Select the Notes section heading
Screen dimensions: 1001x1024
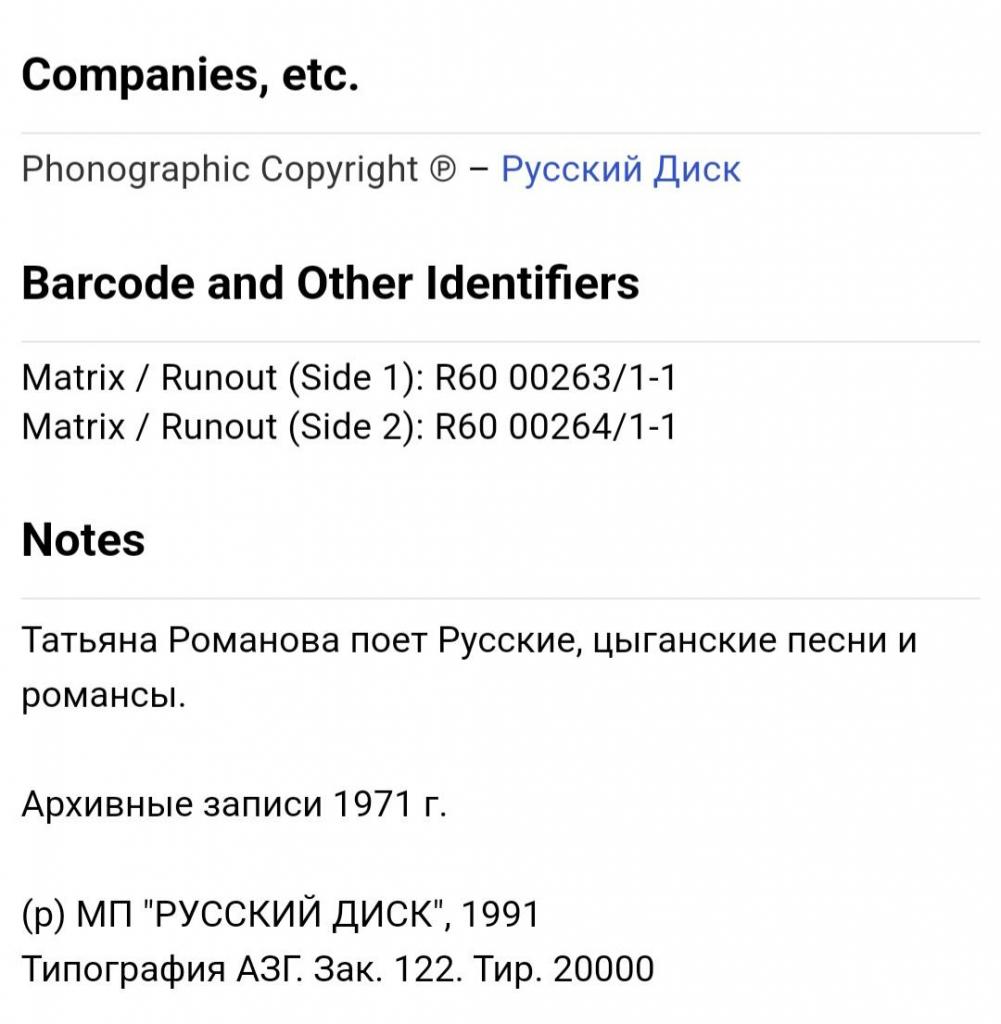coord(83,540)
